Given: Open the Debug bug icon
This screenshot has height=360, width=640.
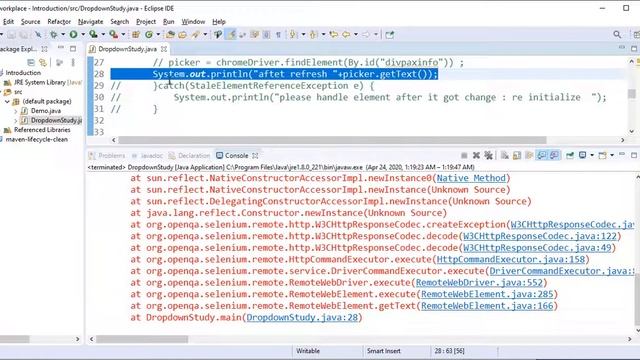Looking at the screenshot, I should [x=53, y=35].
